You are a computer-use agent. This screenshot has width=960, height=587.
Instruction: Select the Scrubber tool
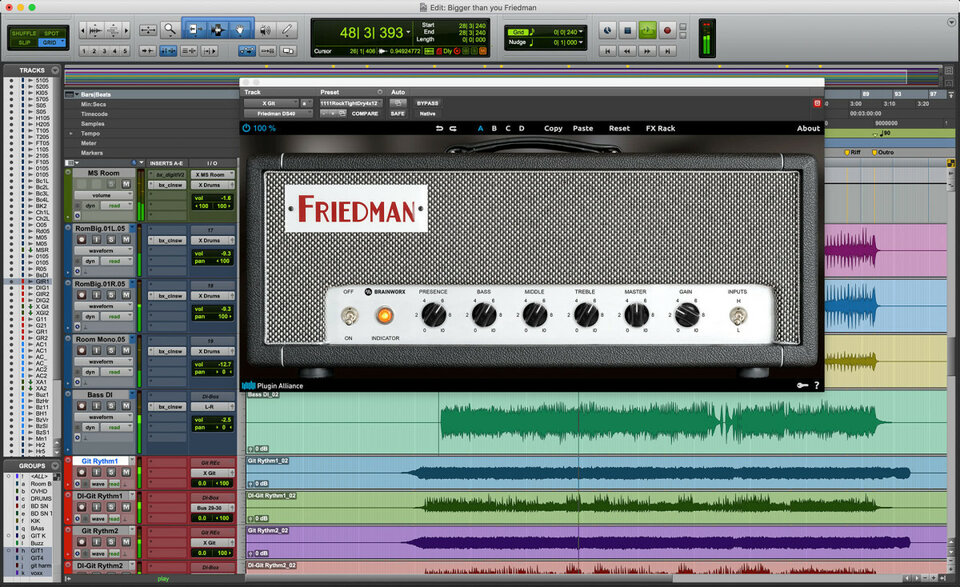pos(265,31)
